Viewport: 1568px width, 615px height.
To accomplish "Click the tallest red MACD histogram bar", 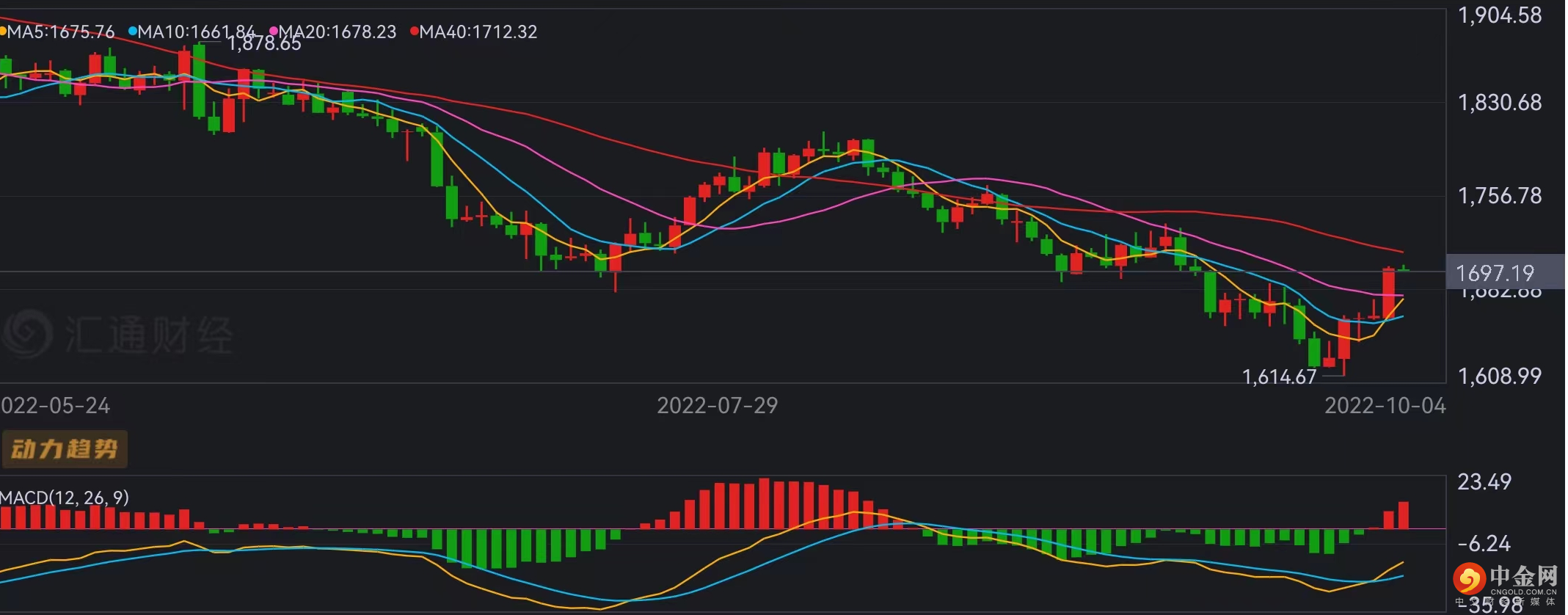I will pyautogui.click(x=764, y=503).
